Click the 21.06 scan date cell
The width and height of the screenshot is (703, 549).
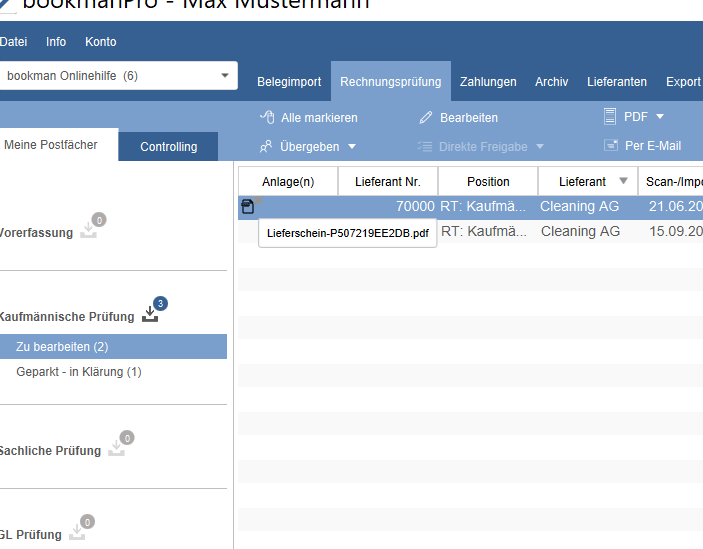676,206
